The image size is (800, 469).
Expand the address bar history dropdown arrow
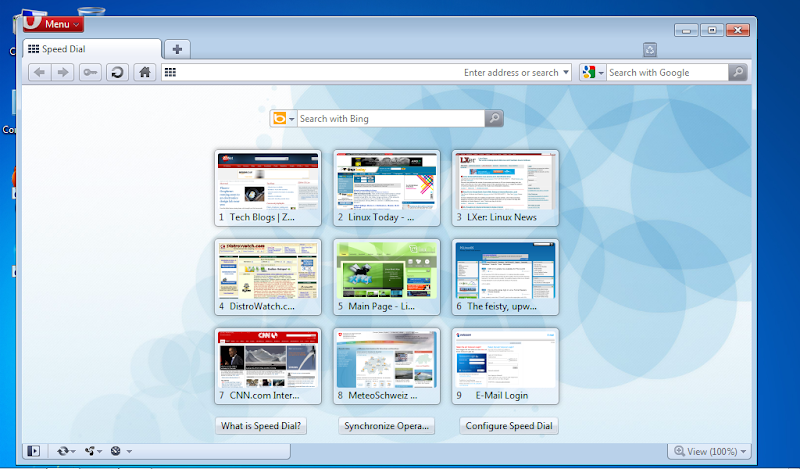click(x=566, y=72)
